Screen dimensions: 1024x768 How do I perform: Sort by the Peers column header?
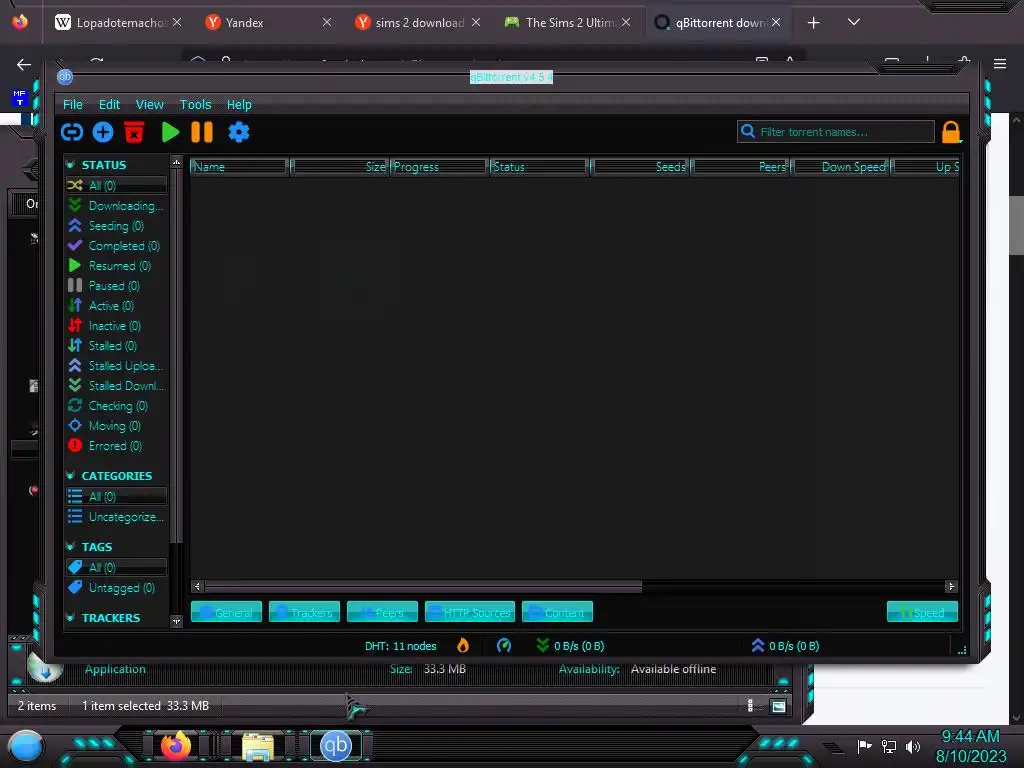741,167
